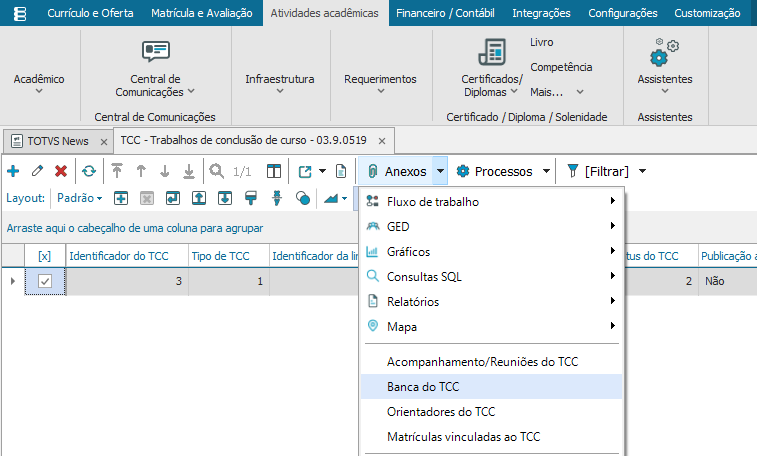
Task: Click the edit pencil icon
Action: 37,171
